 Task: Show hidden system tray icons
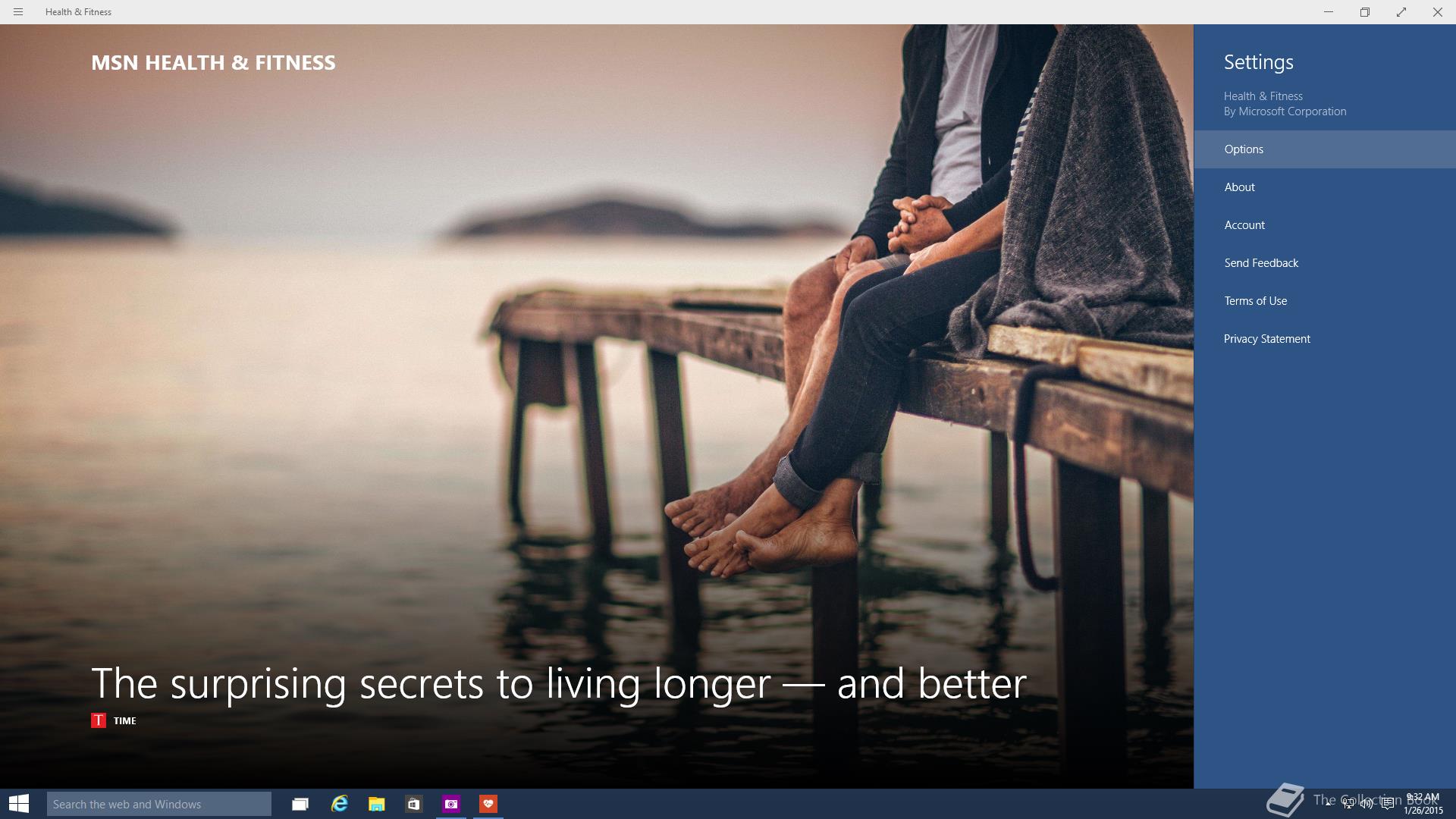pyautogui.click(x=1329, y=804)
